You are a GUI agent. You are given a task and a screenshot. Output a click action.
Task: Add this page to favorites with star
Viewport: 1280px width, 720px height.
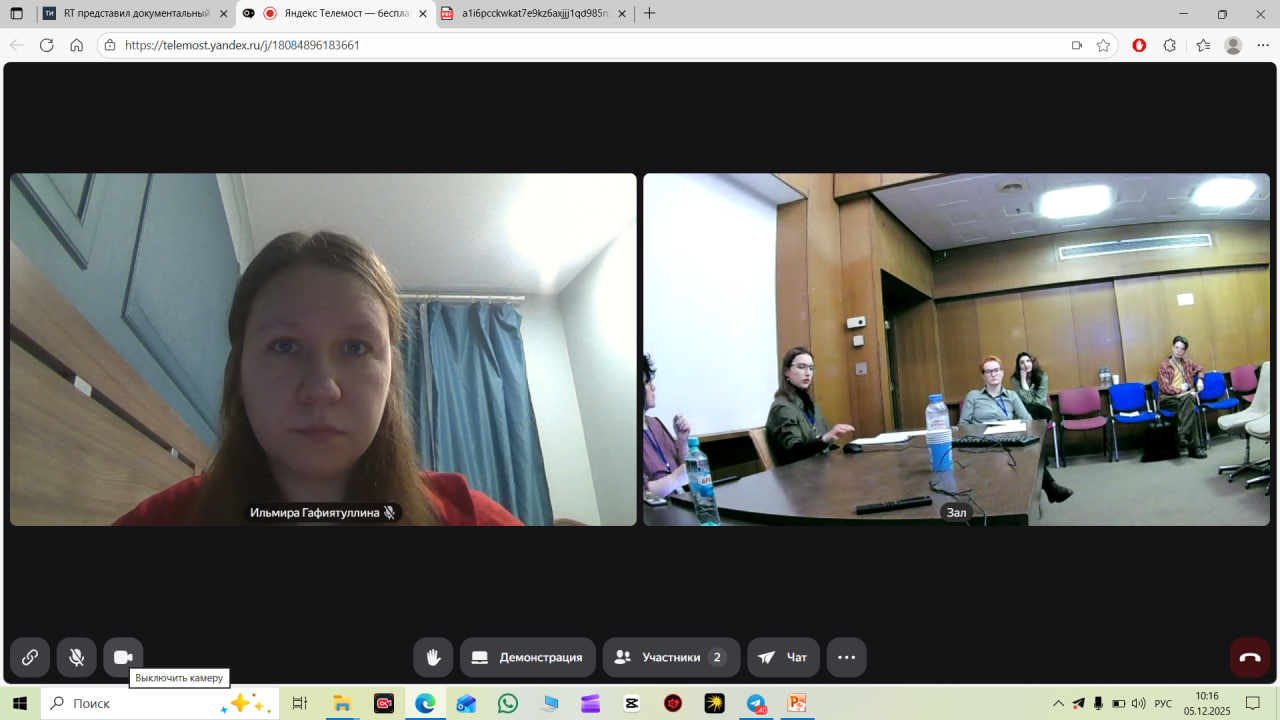click(x=1103, y=45)
